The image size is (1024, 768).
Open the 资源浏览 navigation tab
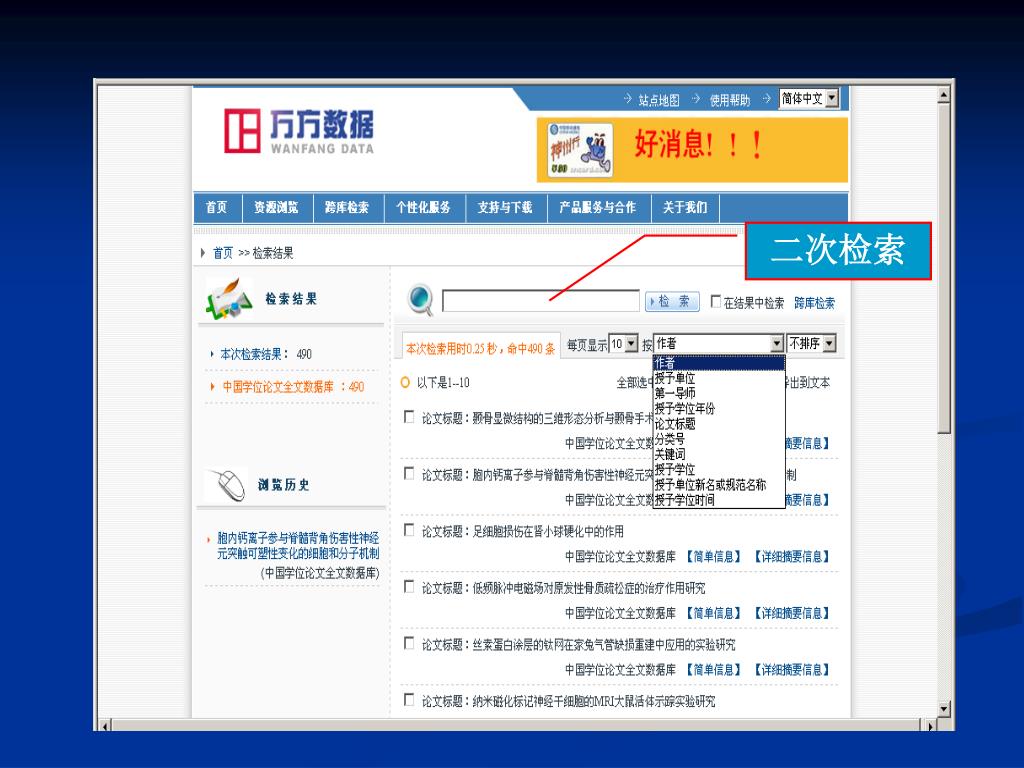(x=276, y=208)
